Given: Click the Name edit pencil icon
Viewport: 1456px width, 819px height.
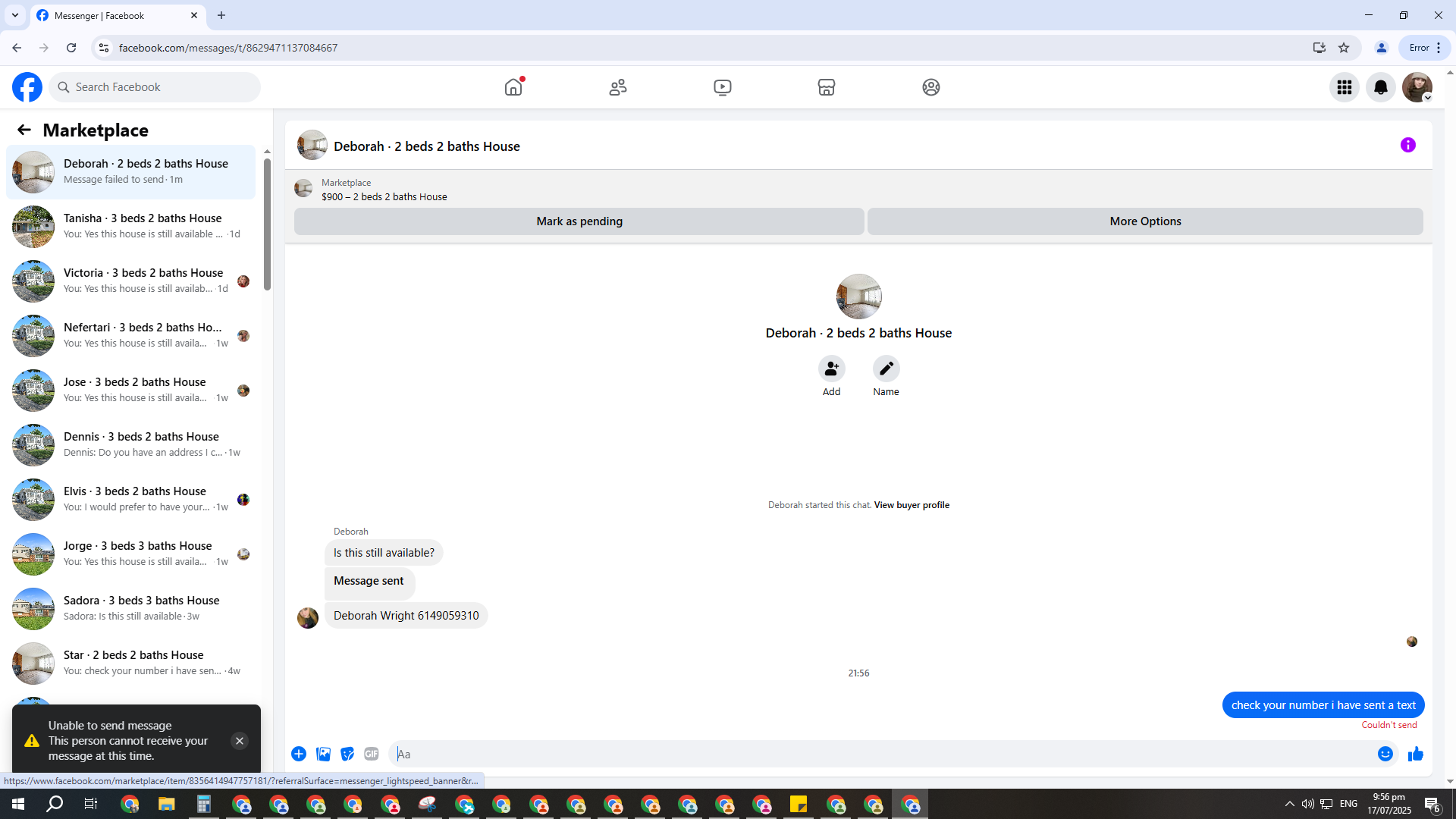Looking at the screenshot, I should 886,369.
